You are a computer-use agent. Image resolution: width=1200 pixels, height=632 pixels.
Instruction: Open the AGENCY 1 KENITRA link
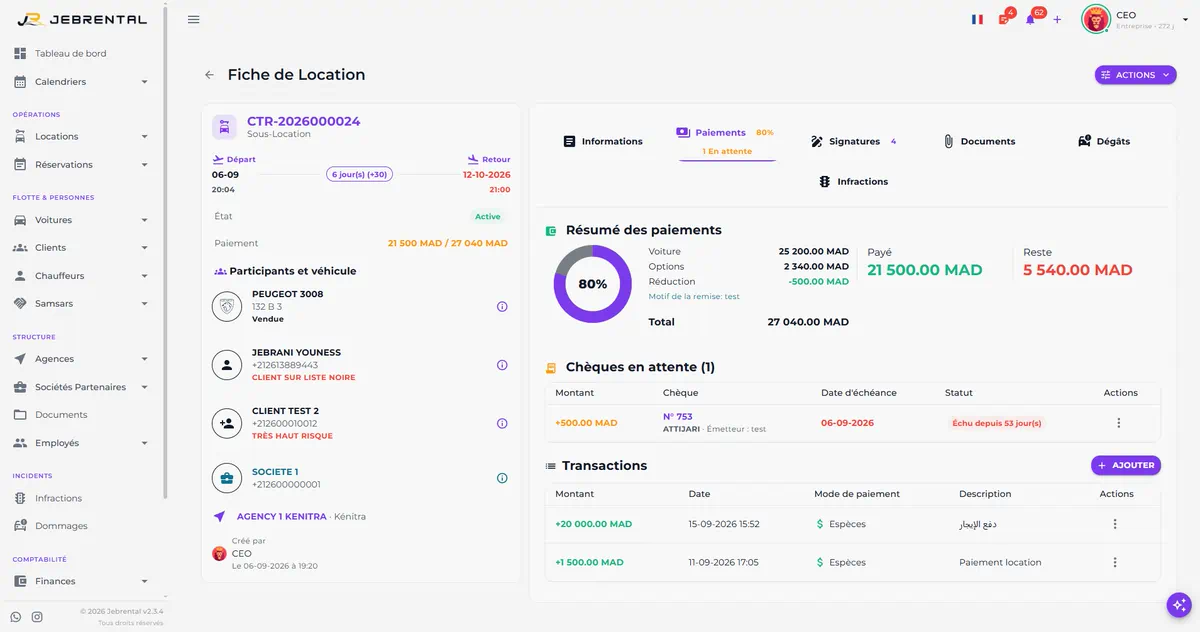(282, 517)
